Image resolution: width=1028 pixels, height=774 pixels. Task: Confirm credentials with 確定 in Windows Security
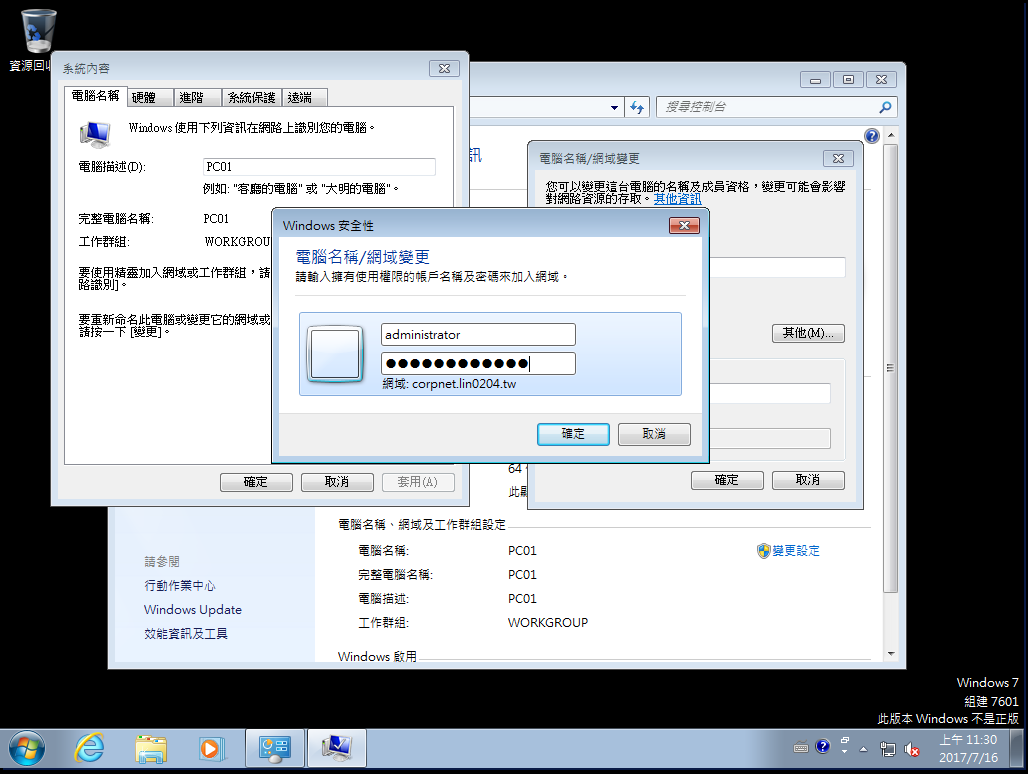click(573, 434)
